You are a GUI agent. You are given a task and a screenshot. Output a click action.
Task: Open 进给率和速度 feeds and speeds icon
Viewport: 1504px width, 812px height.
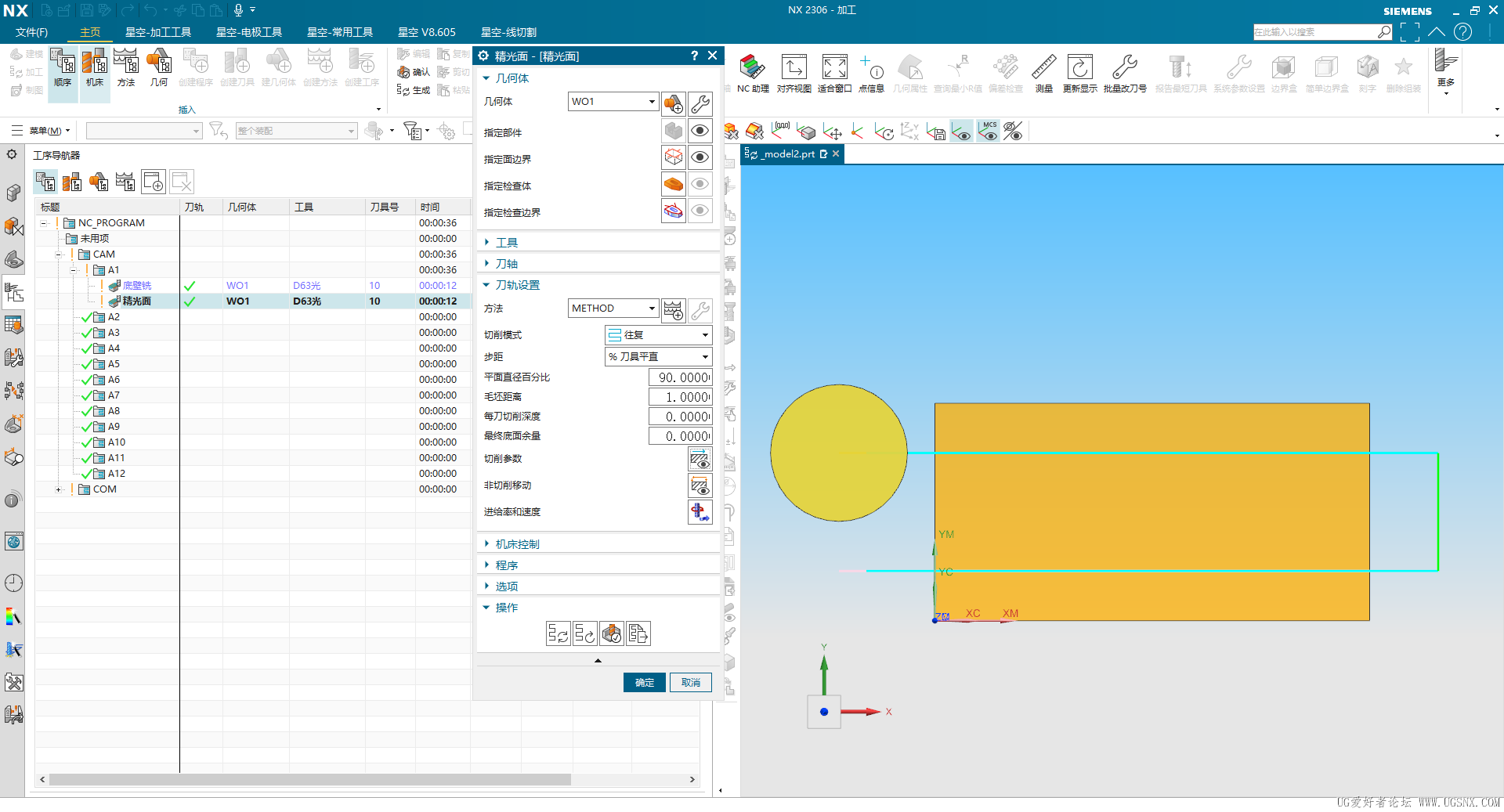click(700, 512)
